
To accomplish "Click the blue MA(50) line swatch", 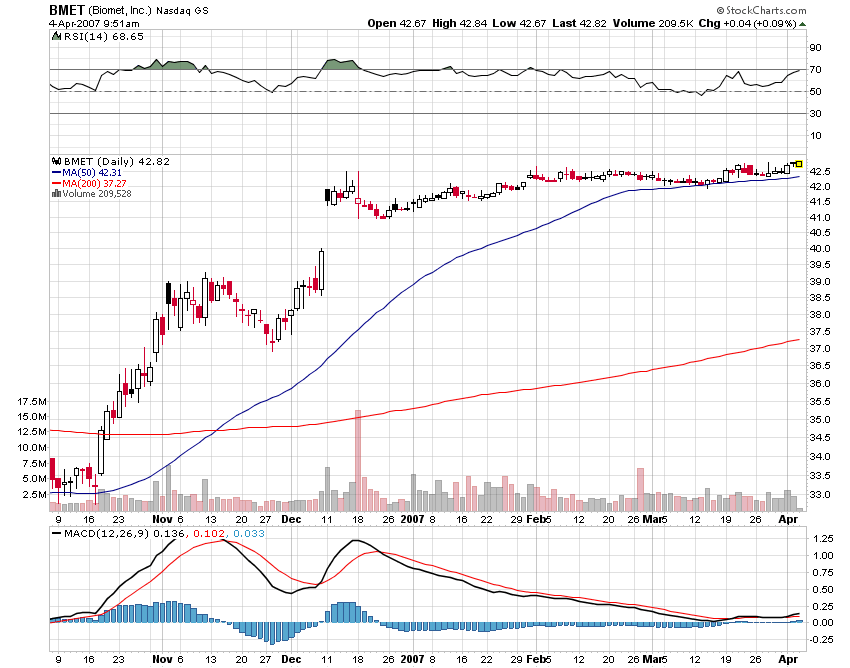I will coord(56,172).
